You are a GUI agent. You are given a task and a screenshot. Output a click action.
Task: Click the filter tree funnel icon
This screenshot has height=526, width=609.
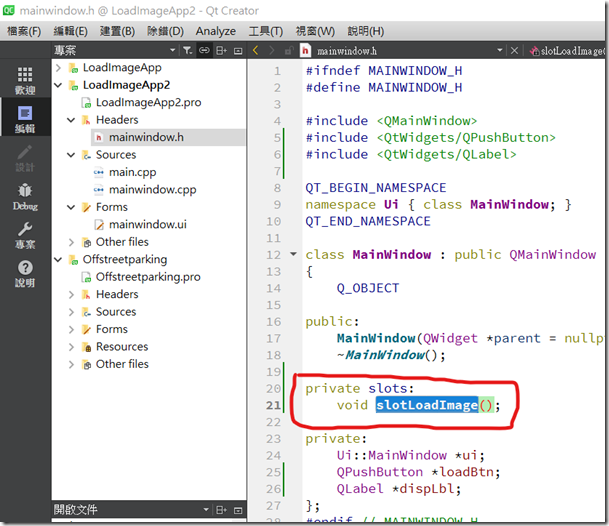[184, 50]
